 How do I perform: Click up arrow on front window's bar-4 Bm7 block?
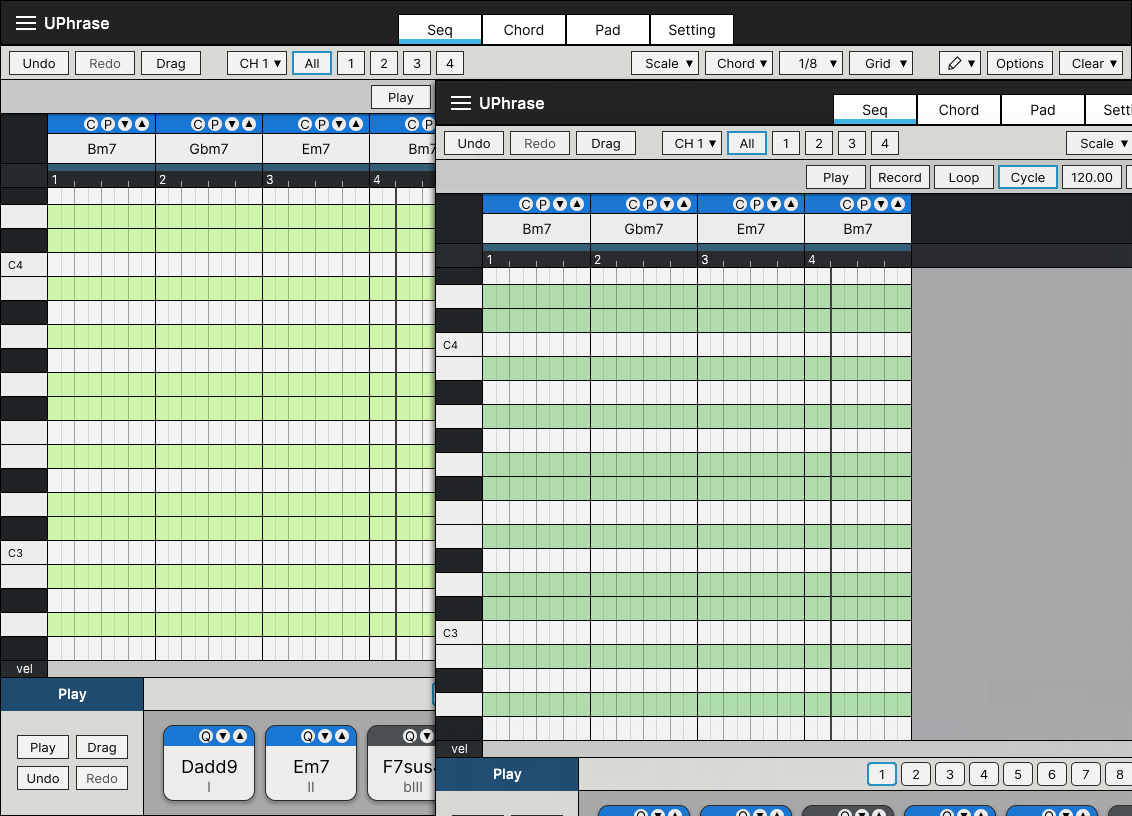(x=898, y=204)
